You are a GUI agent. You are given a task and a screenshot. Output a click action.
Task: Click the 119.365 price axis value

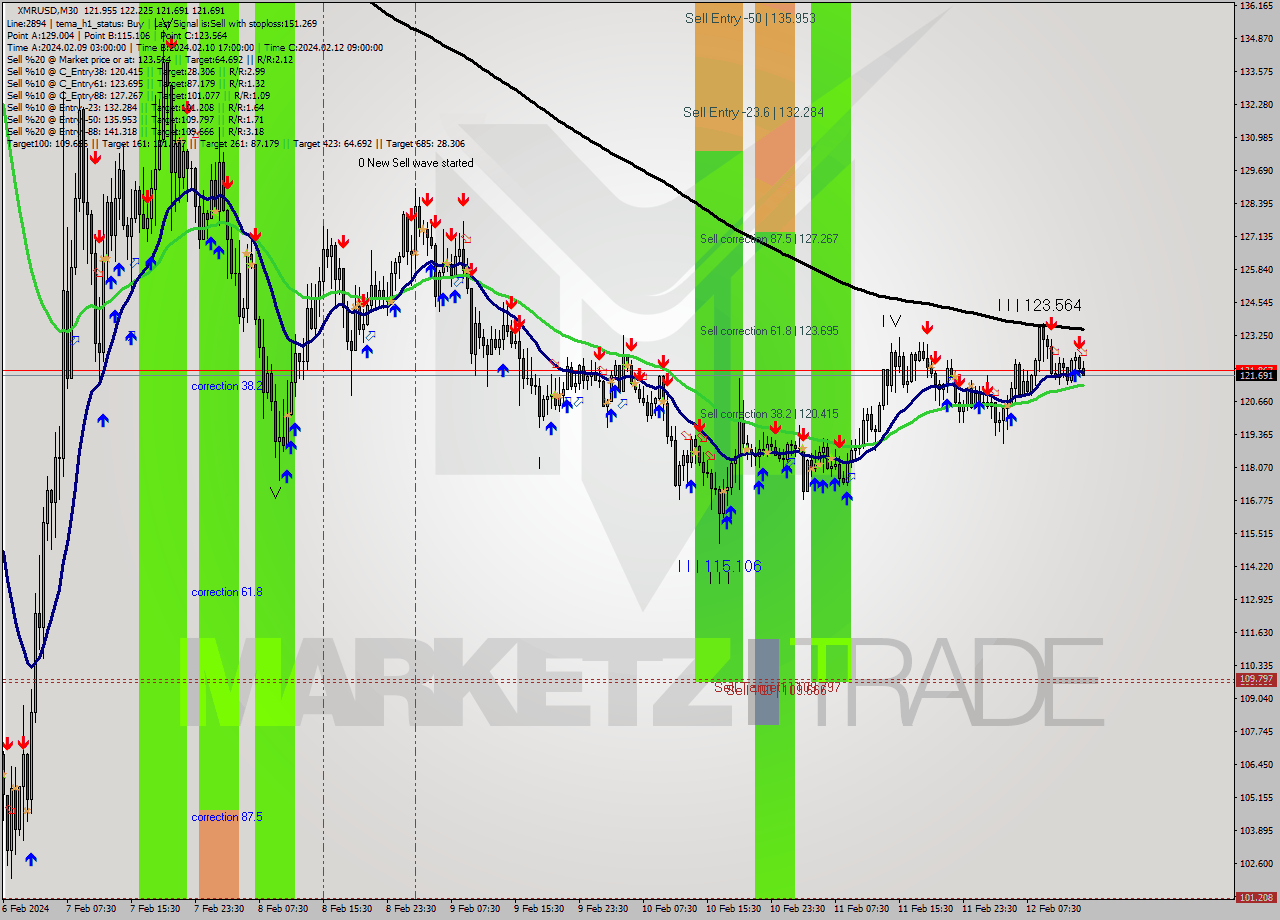tap(1257, 435)
